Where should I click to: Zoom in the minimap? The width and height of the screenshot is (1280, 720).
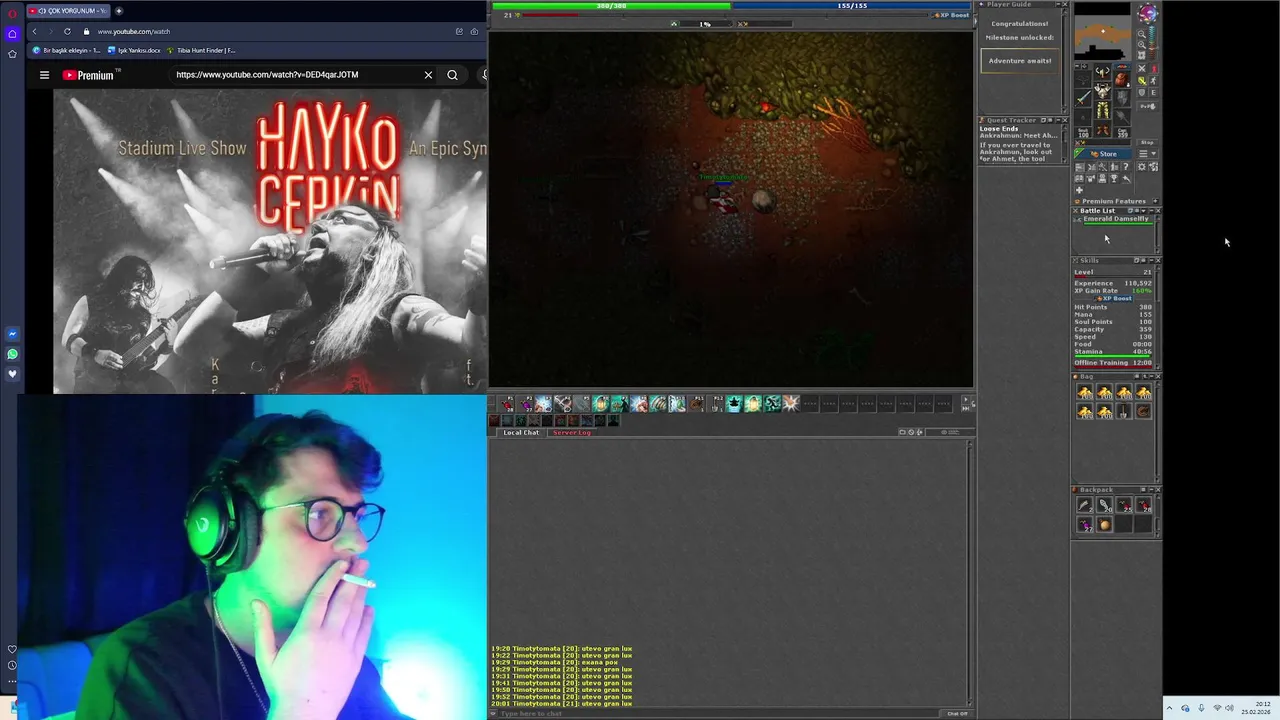point(1142,45)
